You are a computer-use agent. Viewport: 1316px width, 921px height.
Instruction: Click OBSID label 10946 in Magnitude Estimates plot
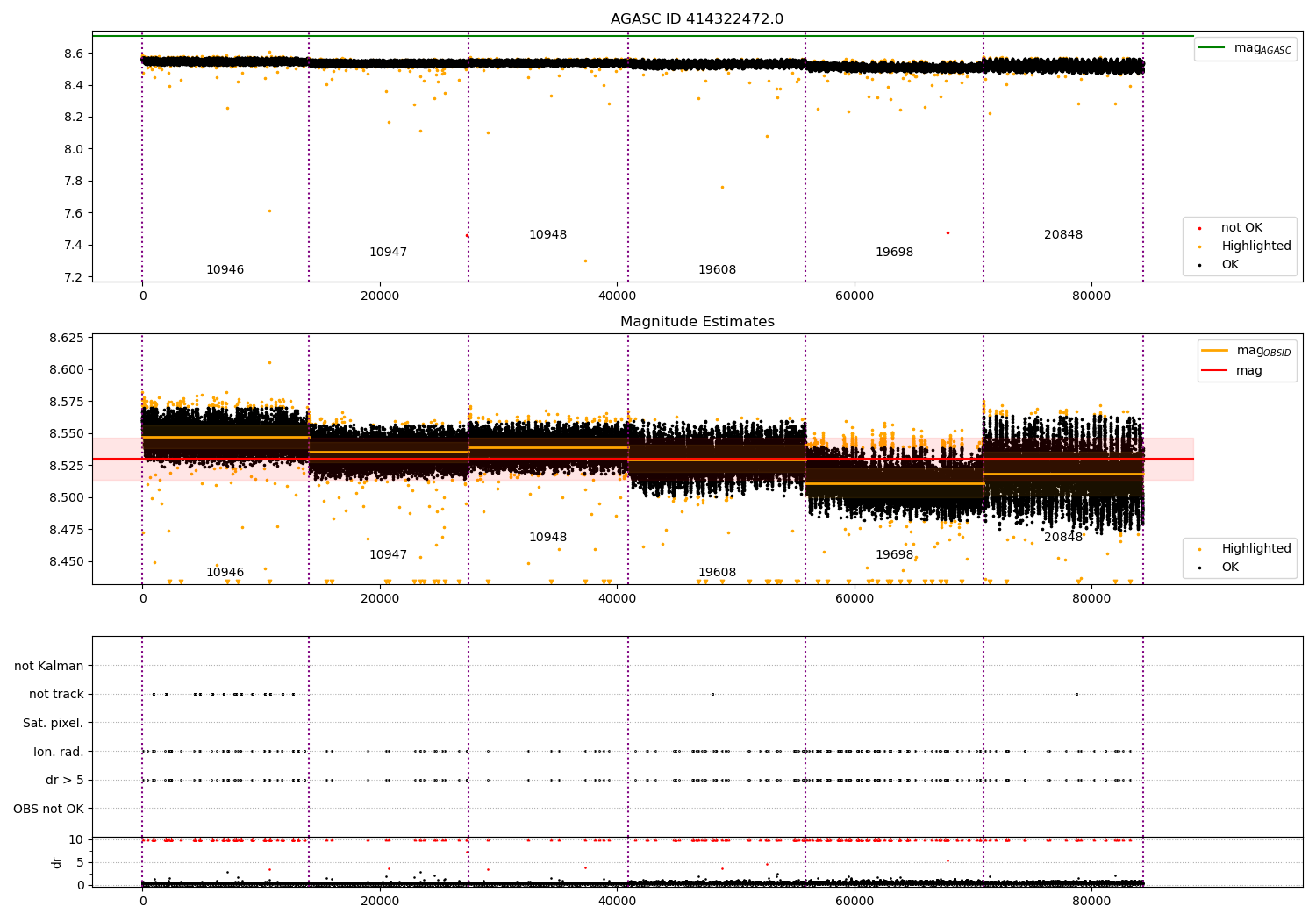tap(225, 573)
